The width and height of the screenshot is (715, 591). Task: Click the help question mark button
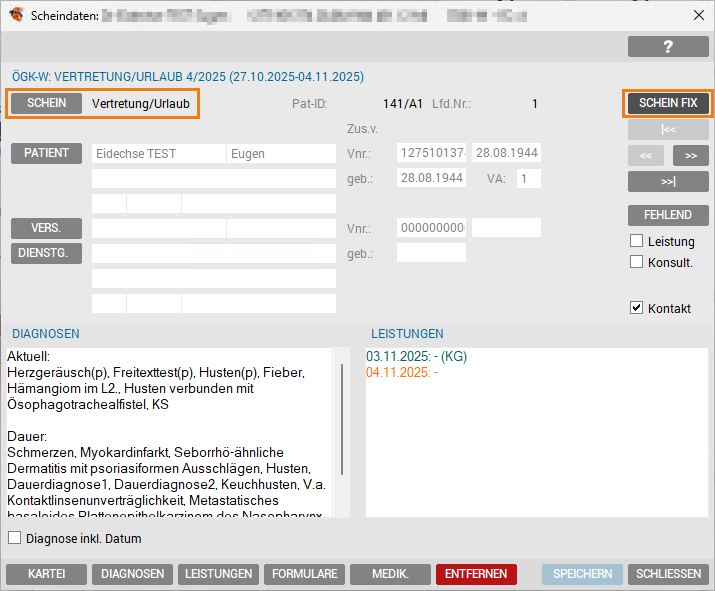click(668, 46)
